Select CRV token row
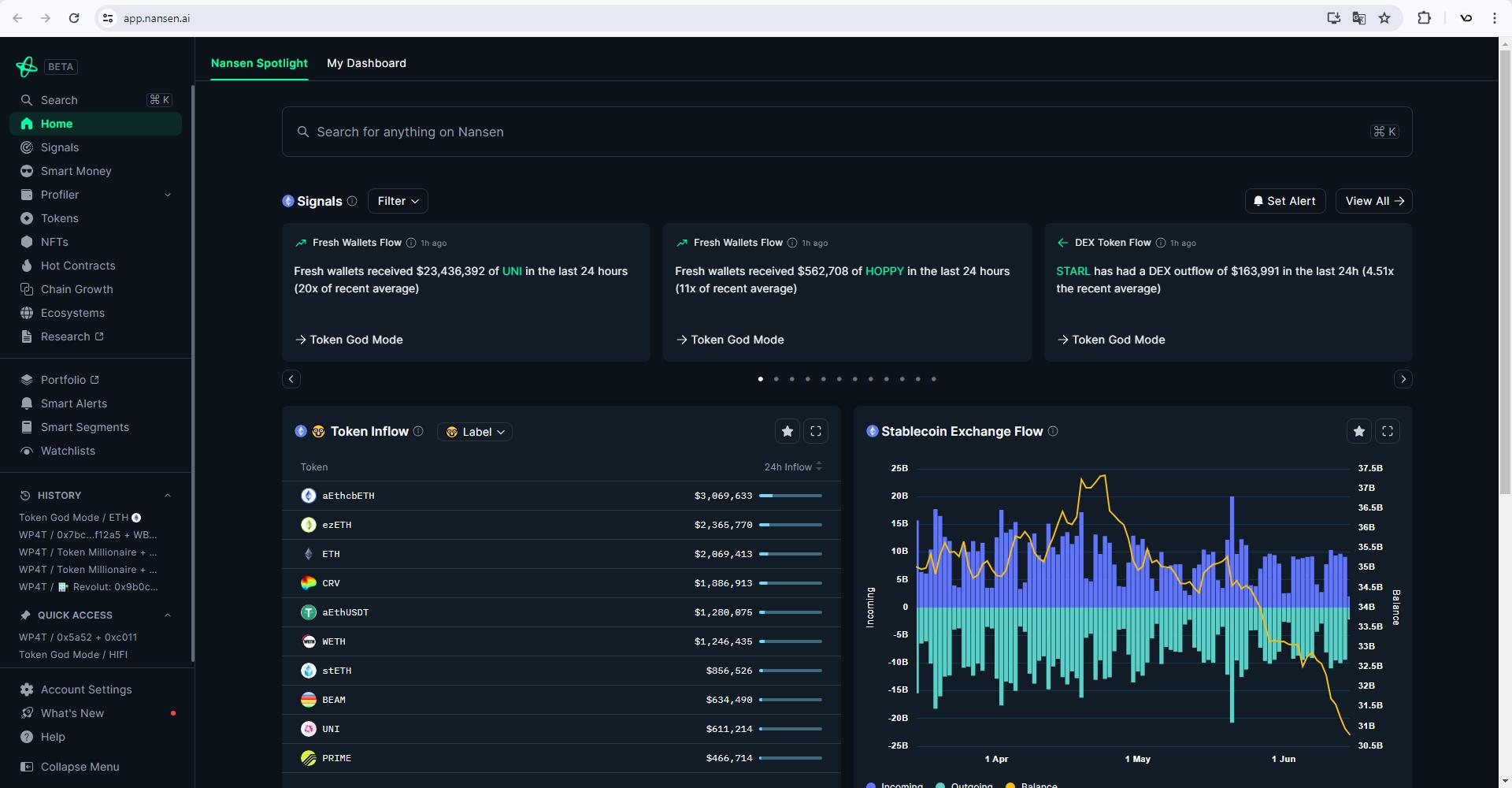This screenshot has height=788, width=1512. click(561, 583)
